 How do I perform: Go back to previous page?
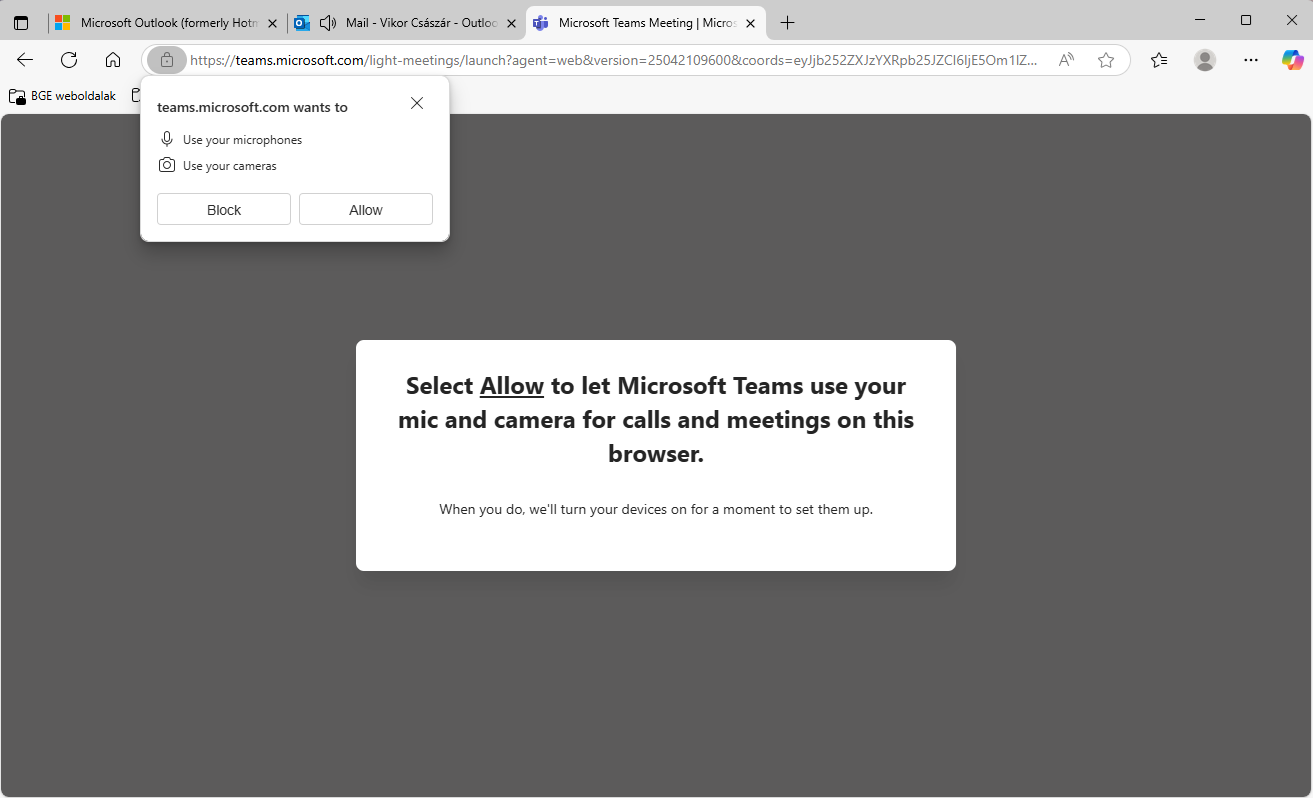point(25,60)
